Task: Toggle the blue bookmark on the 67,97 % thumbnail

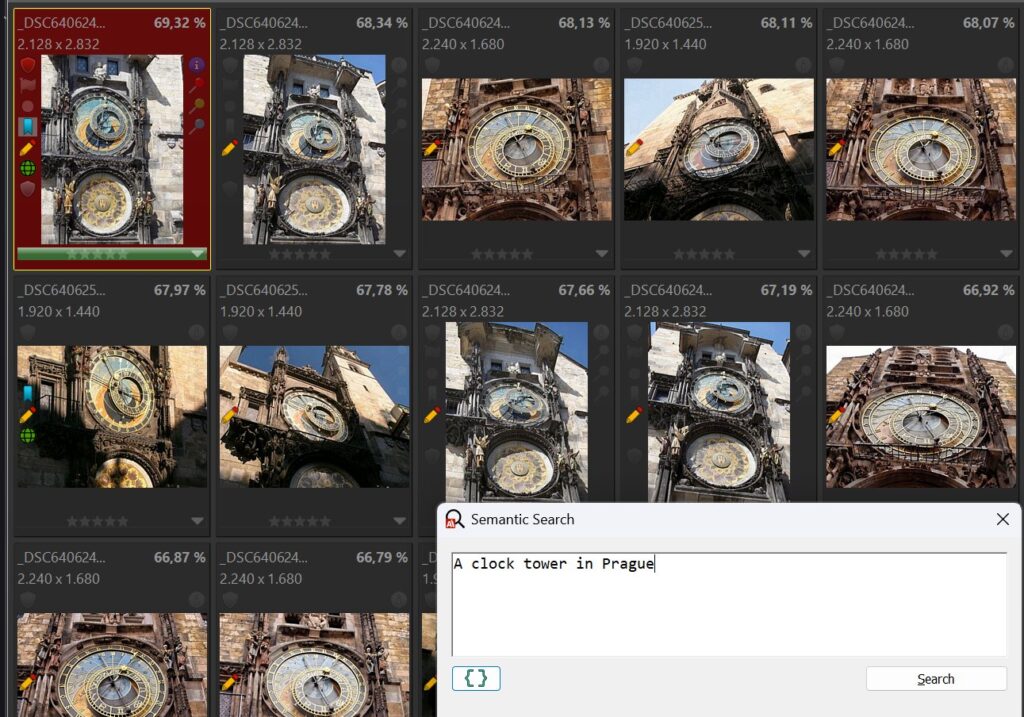Action: pyautogui.click(x=27, y=393)
